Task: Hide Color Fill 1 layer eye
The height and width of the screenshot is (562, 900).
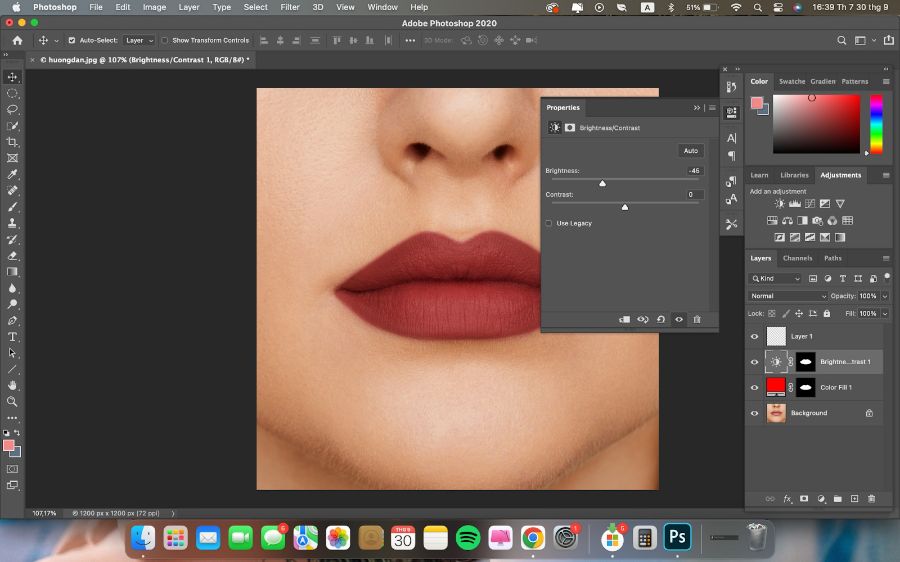Action: click(755, 387)
